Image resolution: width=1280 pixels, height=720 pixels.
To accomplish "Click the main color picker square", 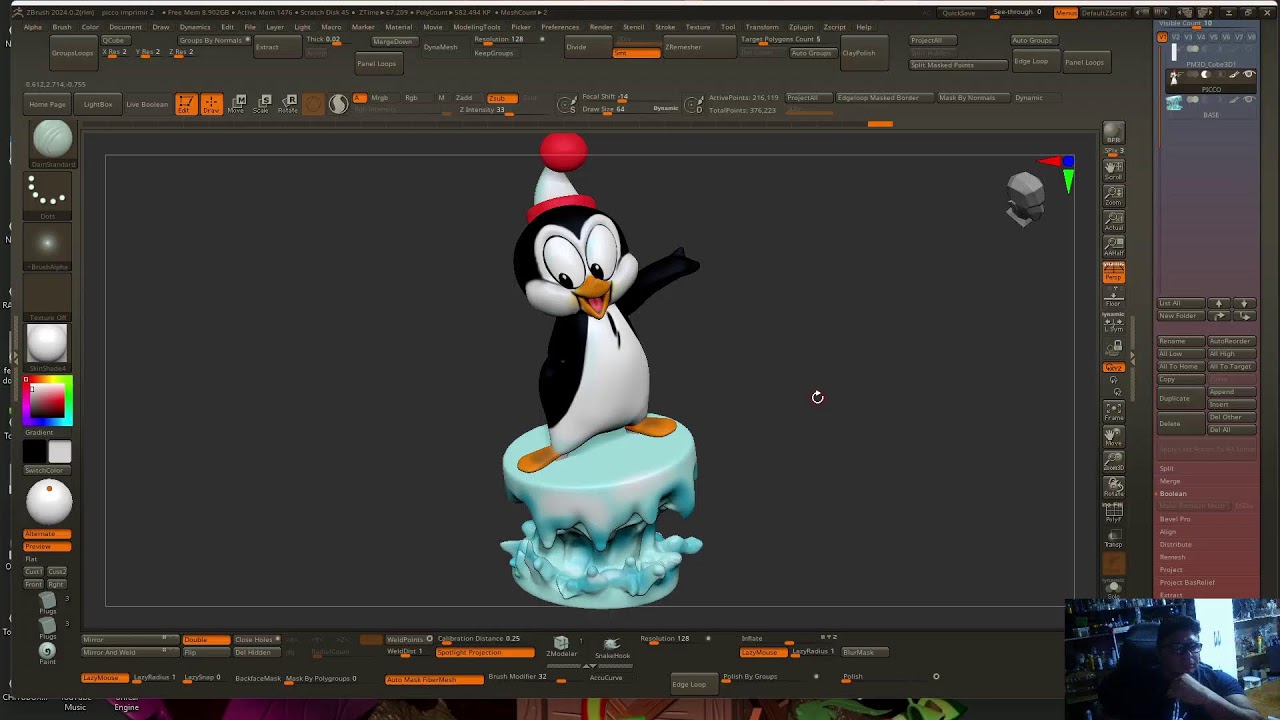I will click(x=47, y=400).
